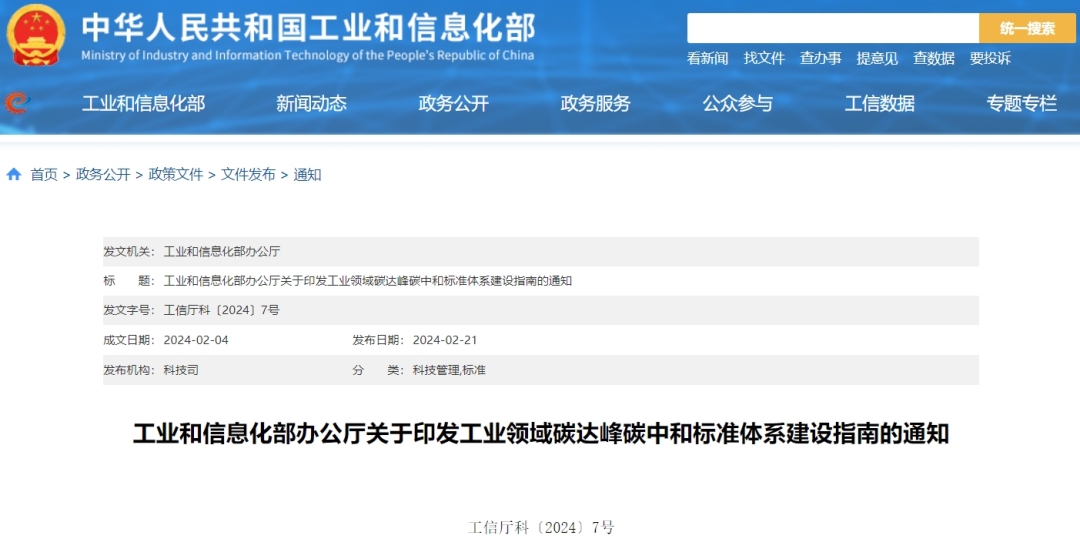Screen dimensions: 1080x542
Task: Click the national emblem logo
Action: pyautogui.click(x=36, y=35)
